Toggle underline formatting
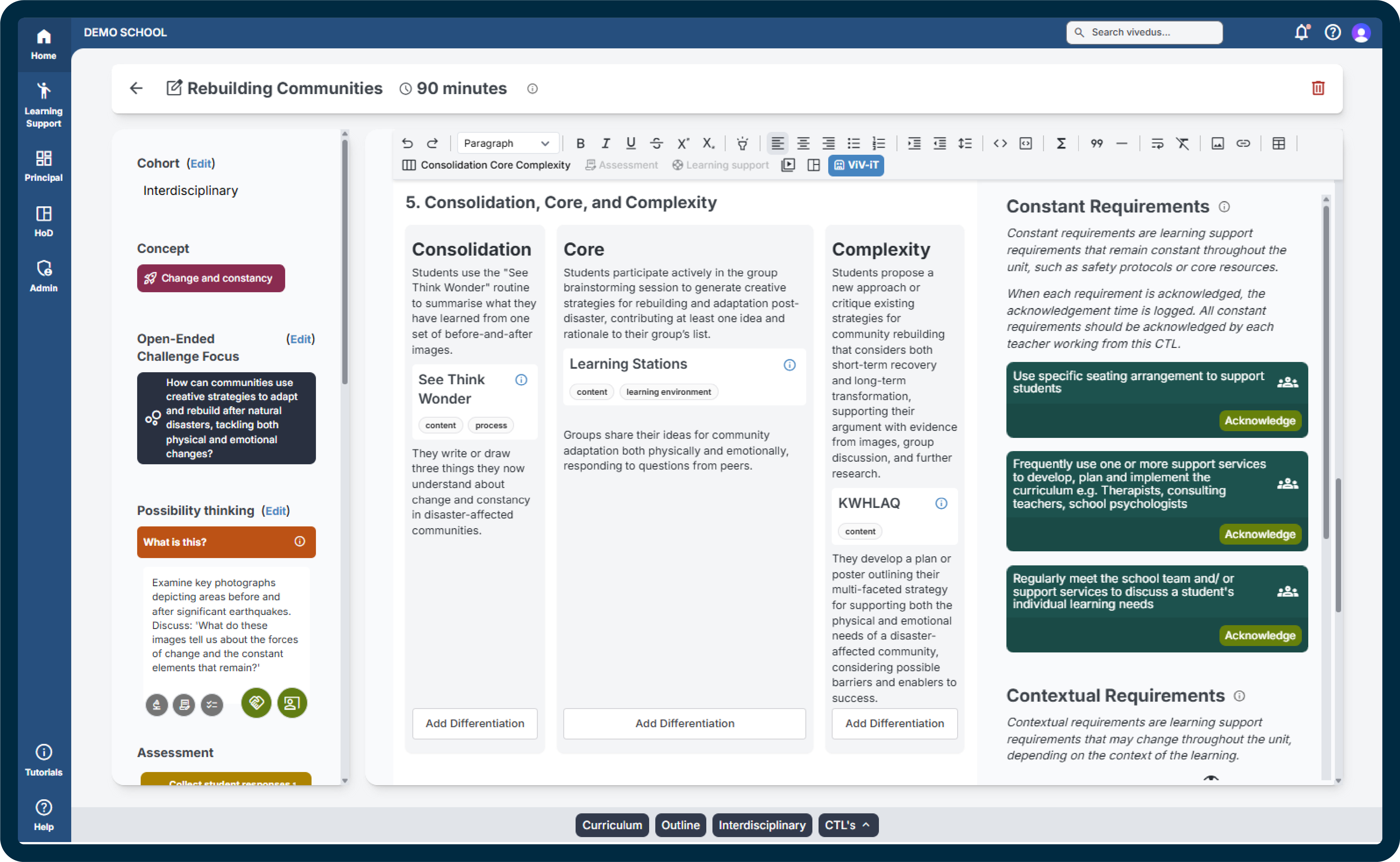This screenshot has height=862, width=1400. tap(630, 143)
